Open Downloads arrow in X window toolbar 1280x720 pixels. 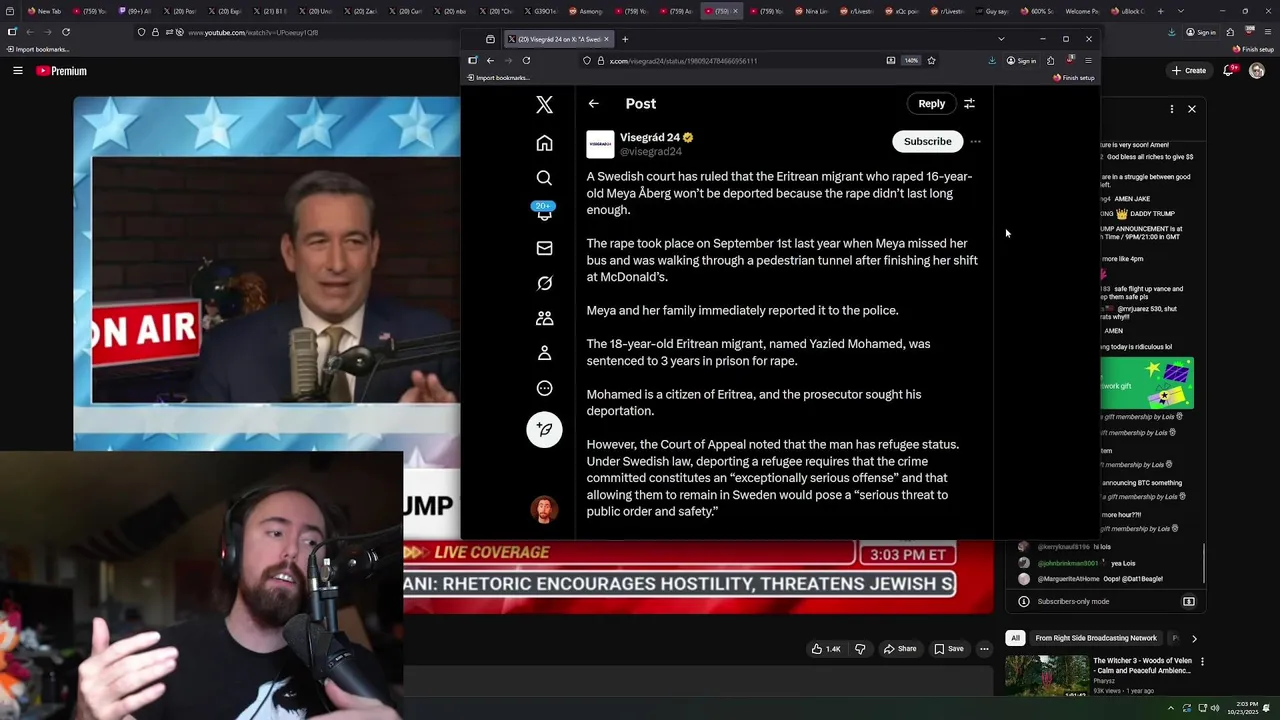point(992,60)
